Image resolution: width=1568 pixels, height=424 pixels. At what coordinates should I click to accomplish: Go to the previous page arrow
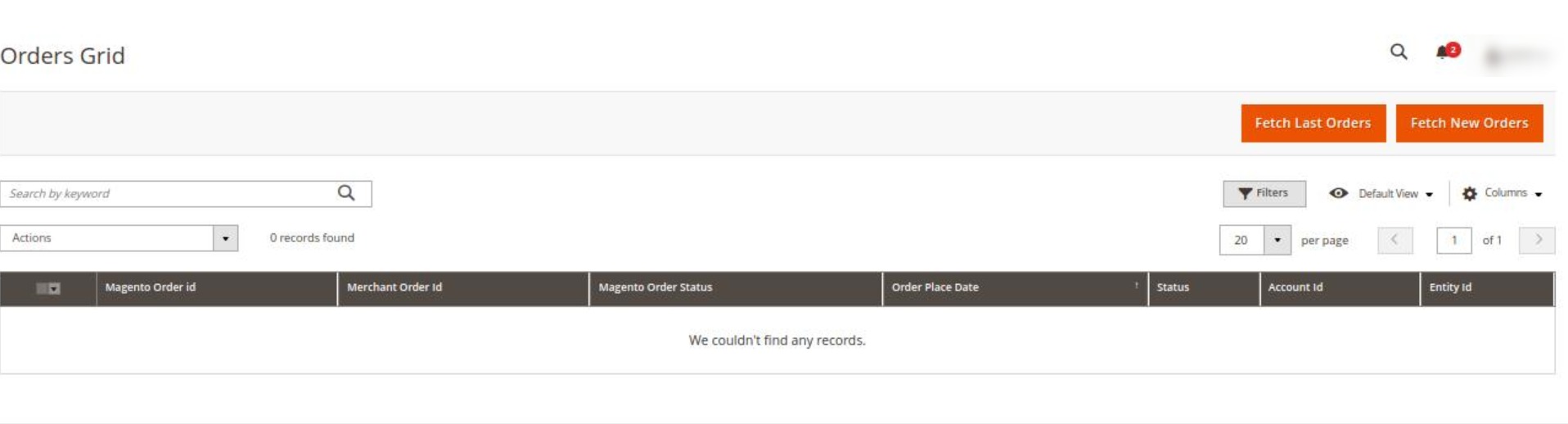(x=1395, y=240)
